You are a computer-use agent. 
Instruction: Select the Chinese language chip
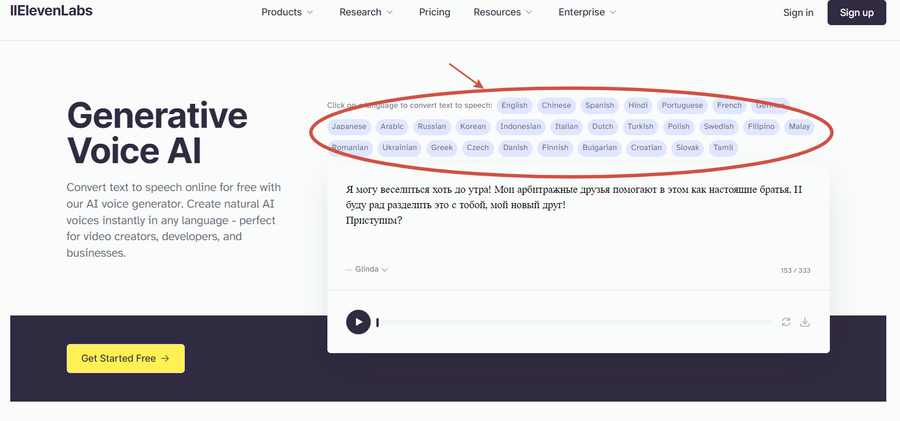[556, 105]
